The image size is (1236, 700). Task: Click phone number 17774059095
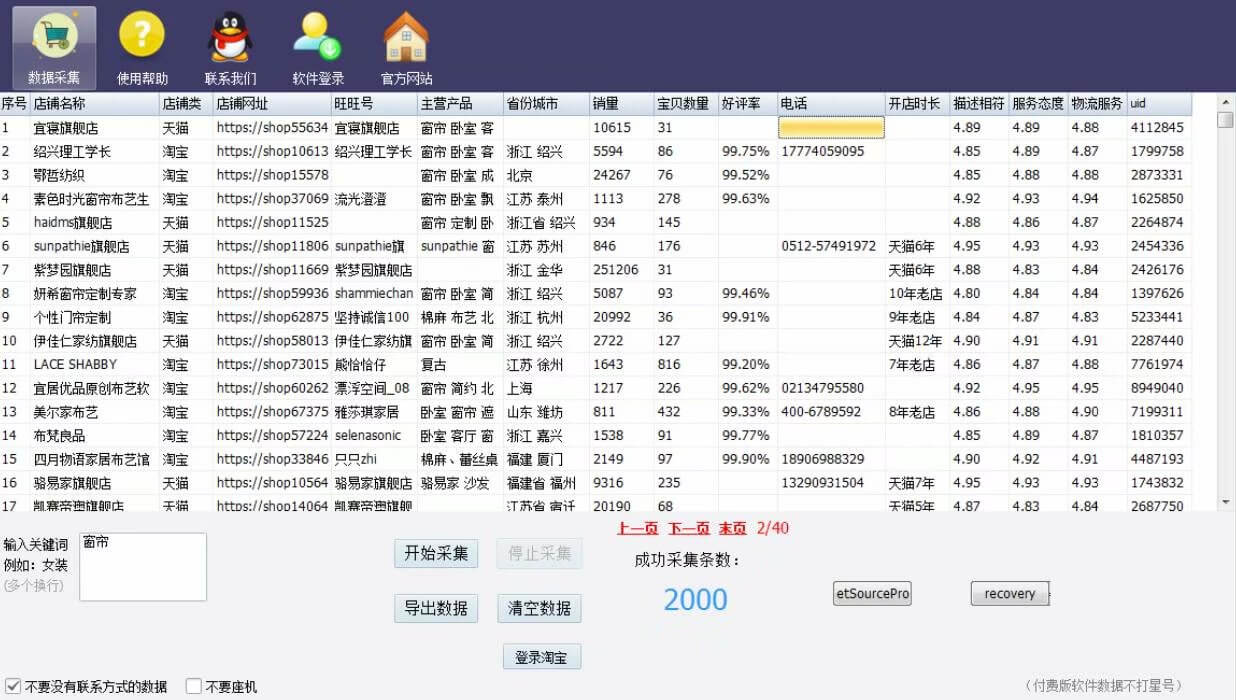pyautogui.click(x=822, y=152)
